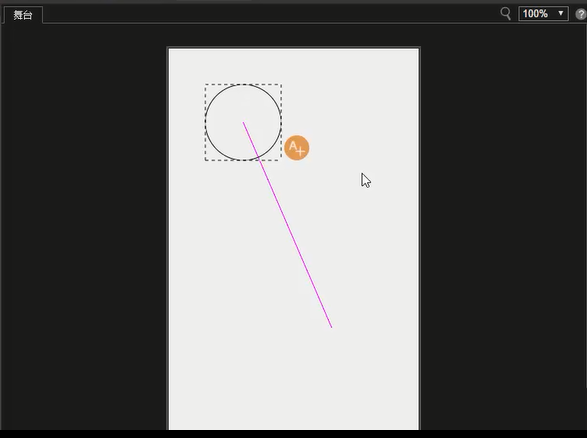
Task: Click the lower end point of magenta path
Action: click(x=331, y=327)
